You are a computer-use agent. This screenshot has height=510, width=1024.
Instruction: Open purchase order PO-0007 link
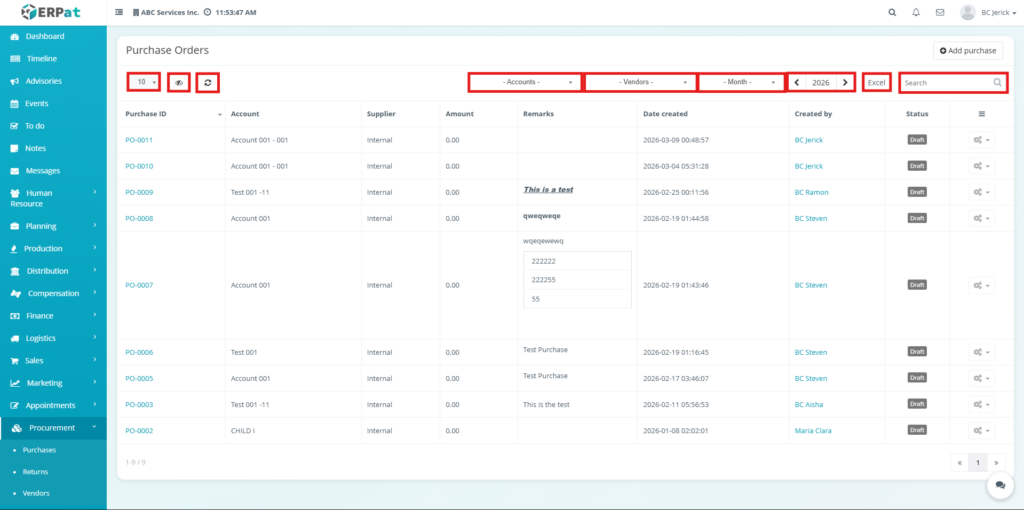(x=139, y=285)
